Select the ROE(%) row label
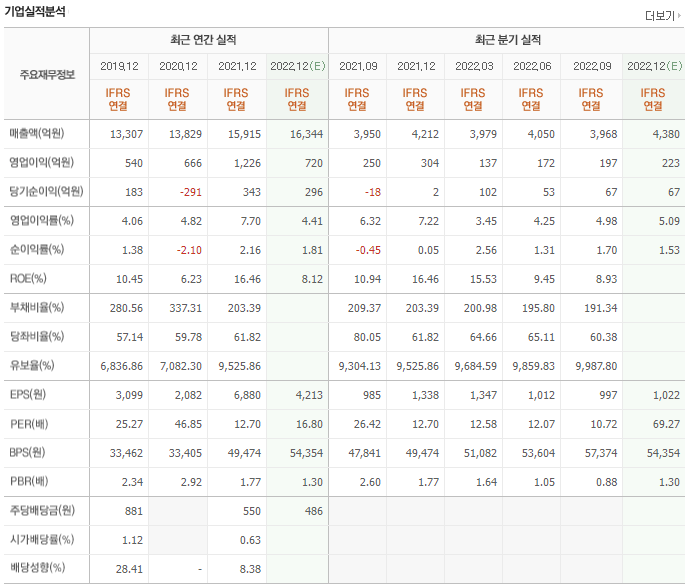The image size is (691, 587). pos(28,279)
